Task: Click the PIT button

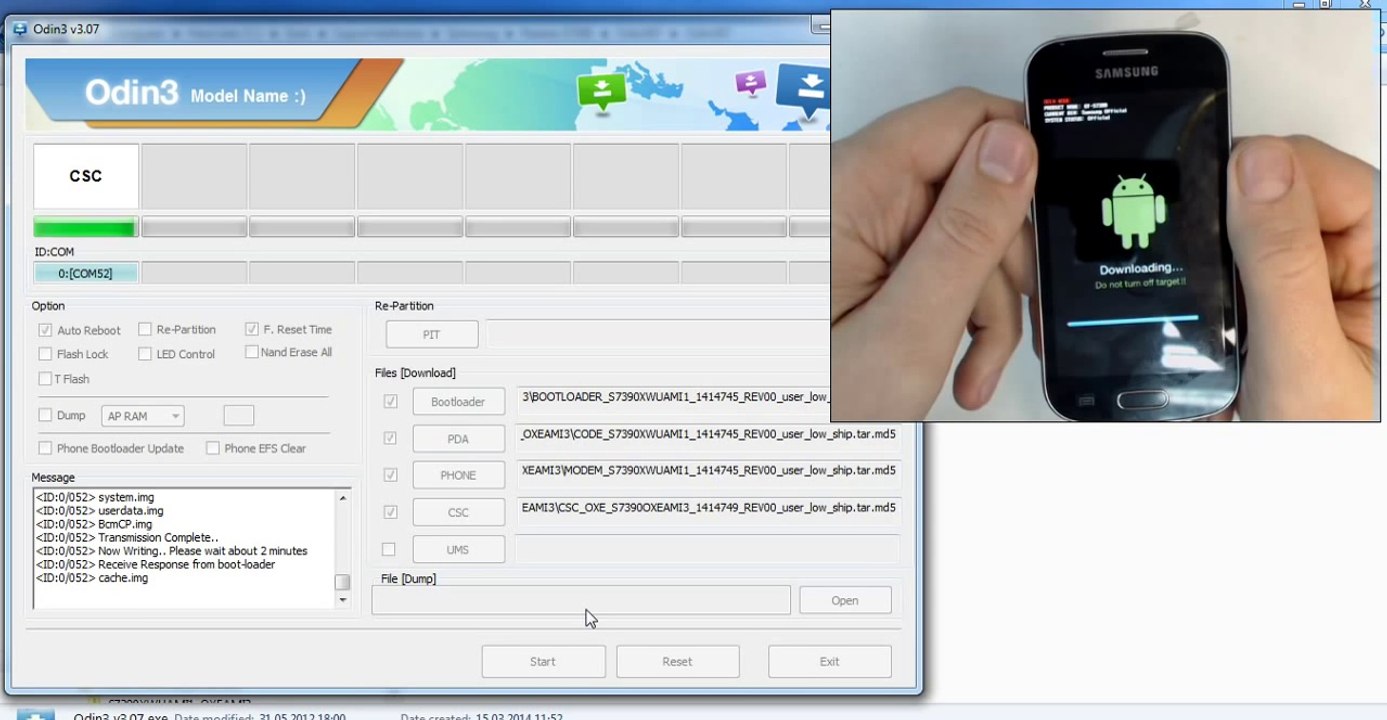Action: coord(432,335)
